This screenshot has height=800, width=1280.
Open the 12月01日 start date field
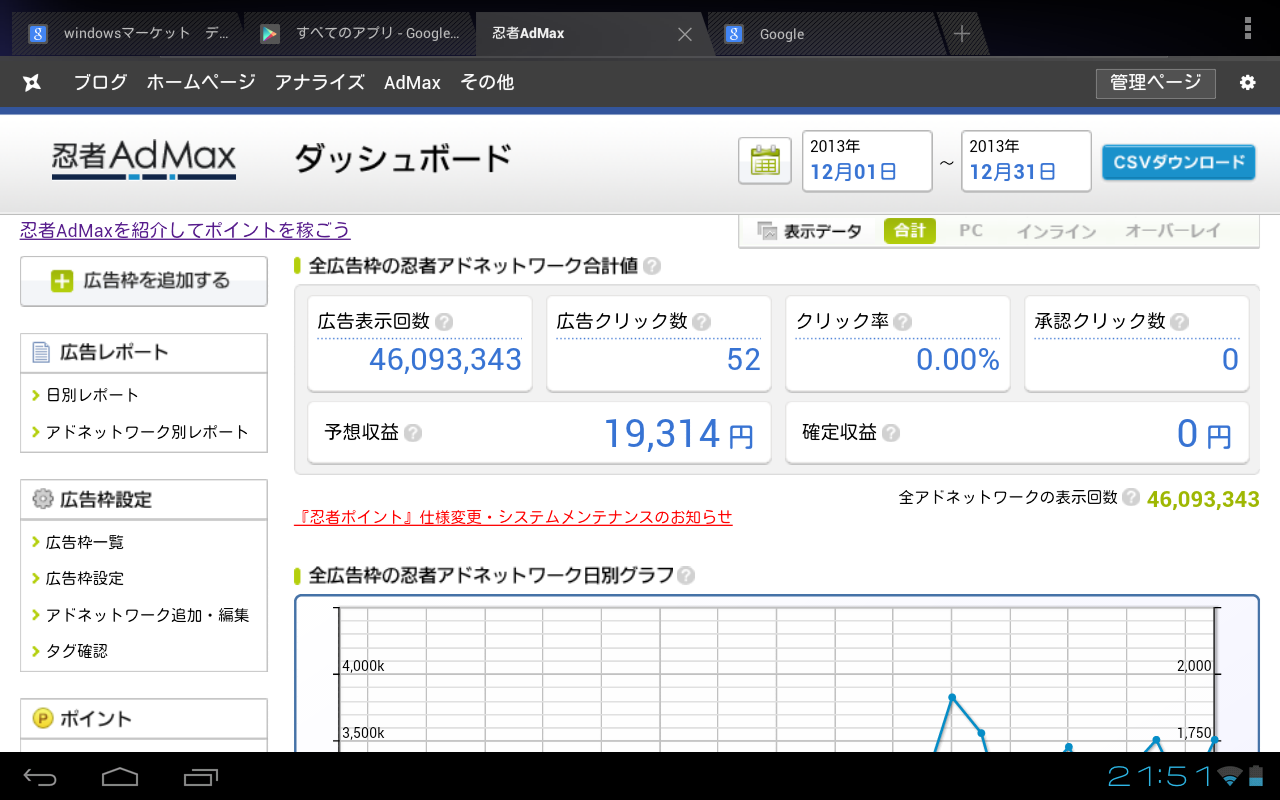pos(867,160)
